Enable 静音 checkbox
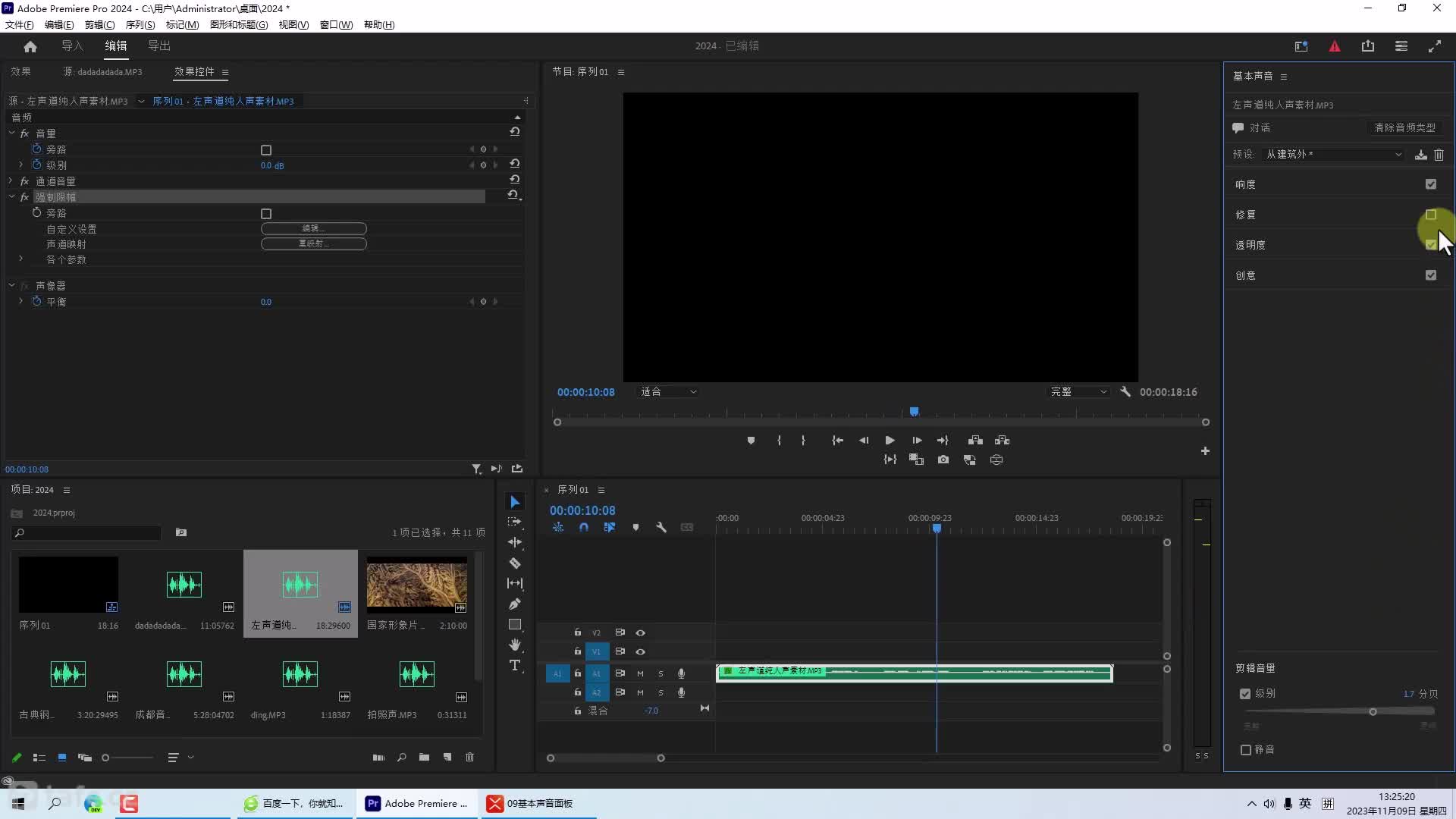The image size is (1456, 819). point(1245,750)
